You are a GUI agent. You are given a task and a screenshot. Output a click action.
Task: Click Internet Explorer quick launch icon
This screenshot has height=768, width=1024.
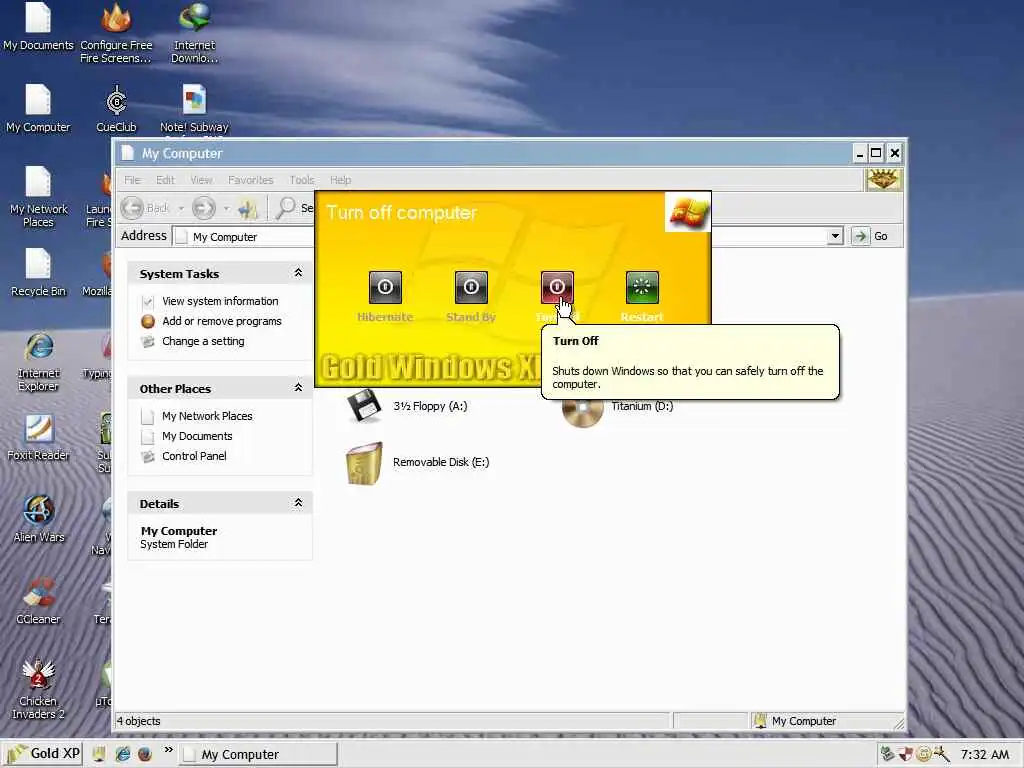point(122,754)
